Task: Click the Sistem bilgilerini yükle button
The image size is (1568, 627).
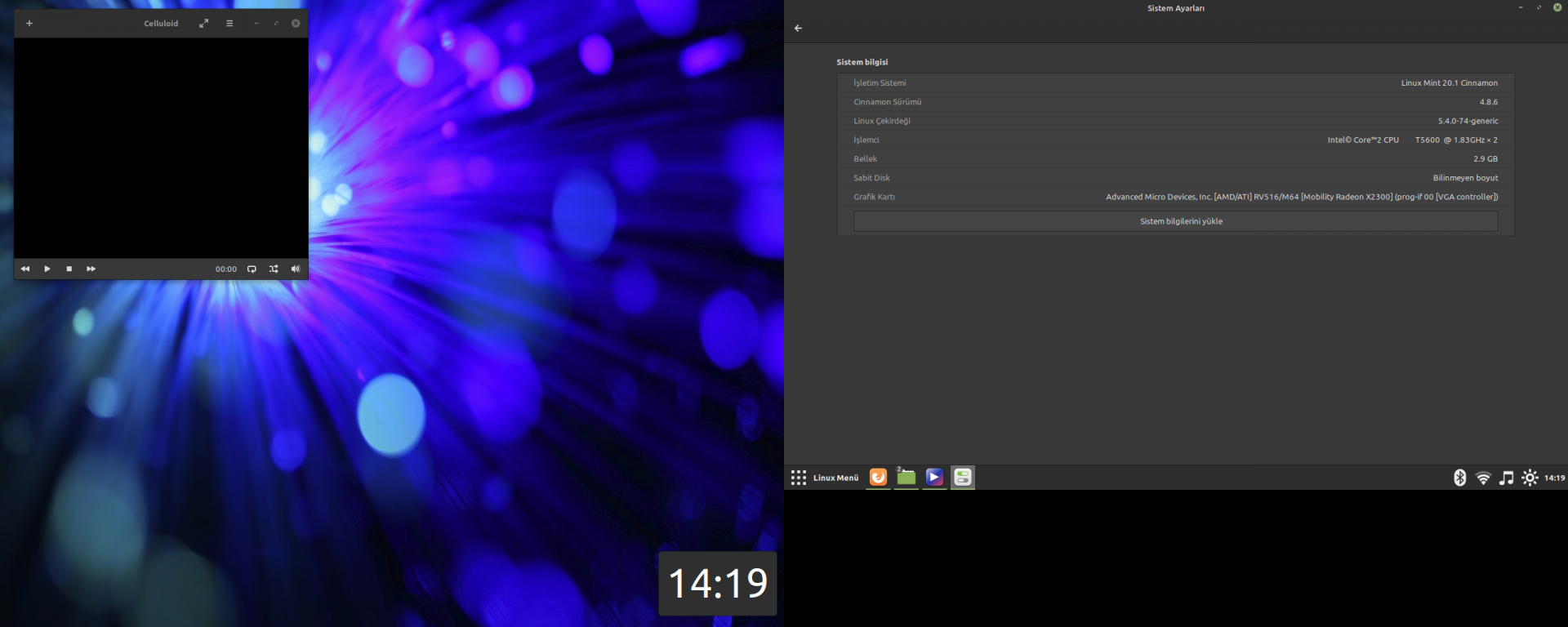Action: point(1176,221)
